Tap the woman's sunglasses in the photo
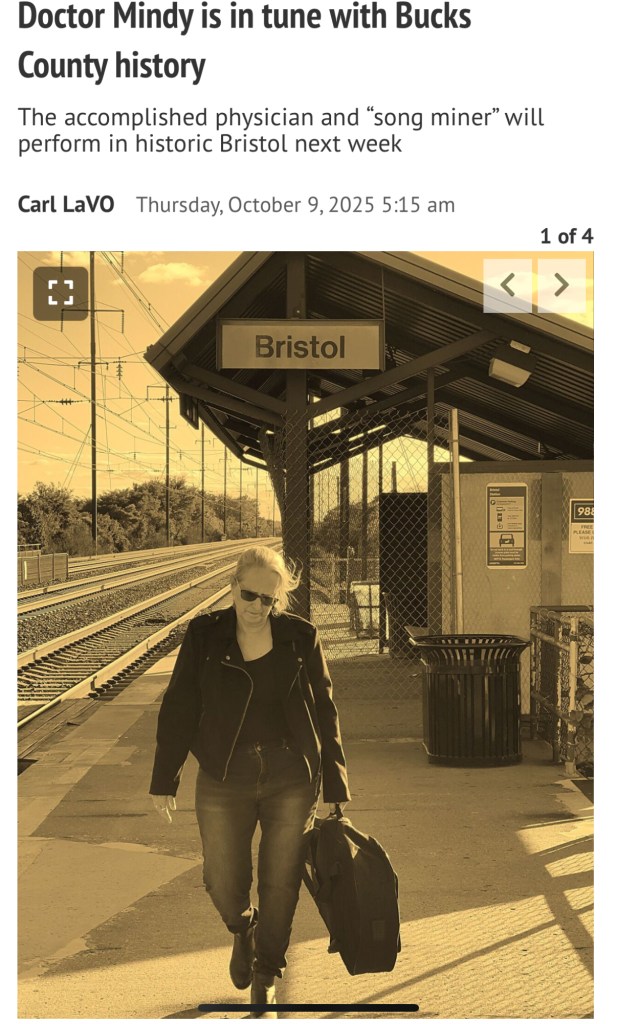Image resolution: width=617 pixels, height=1024 pixels. (257, 596)
